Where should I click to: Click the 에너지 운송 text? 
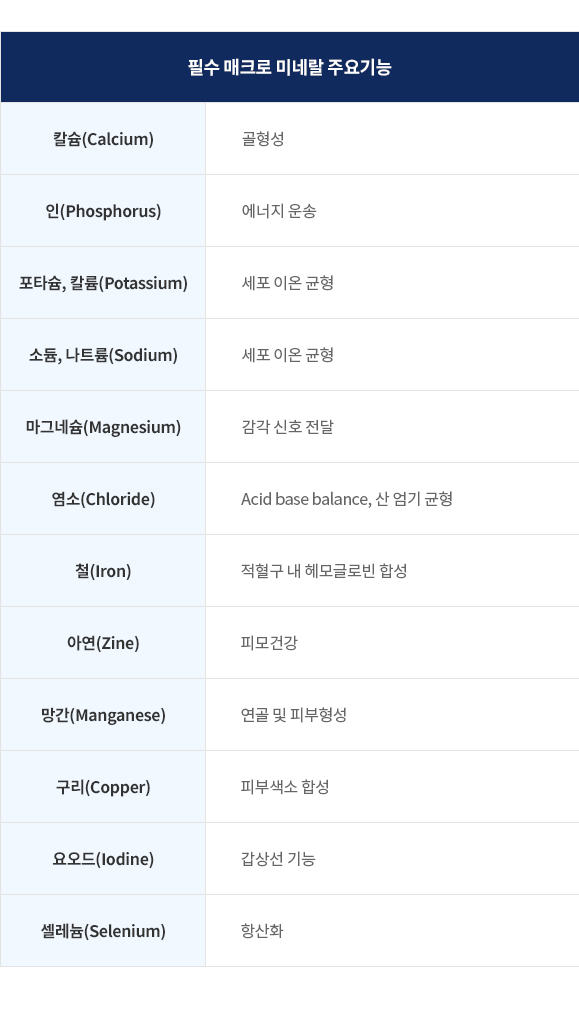tap(279, 211)
